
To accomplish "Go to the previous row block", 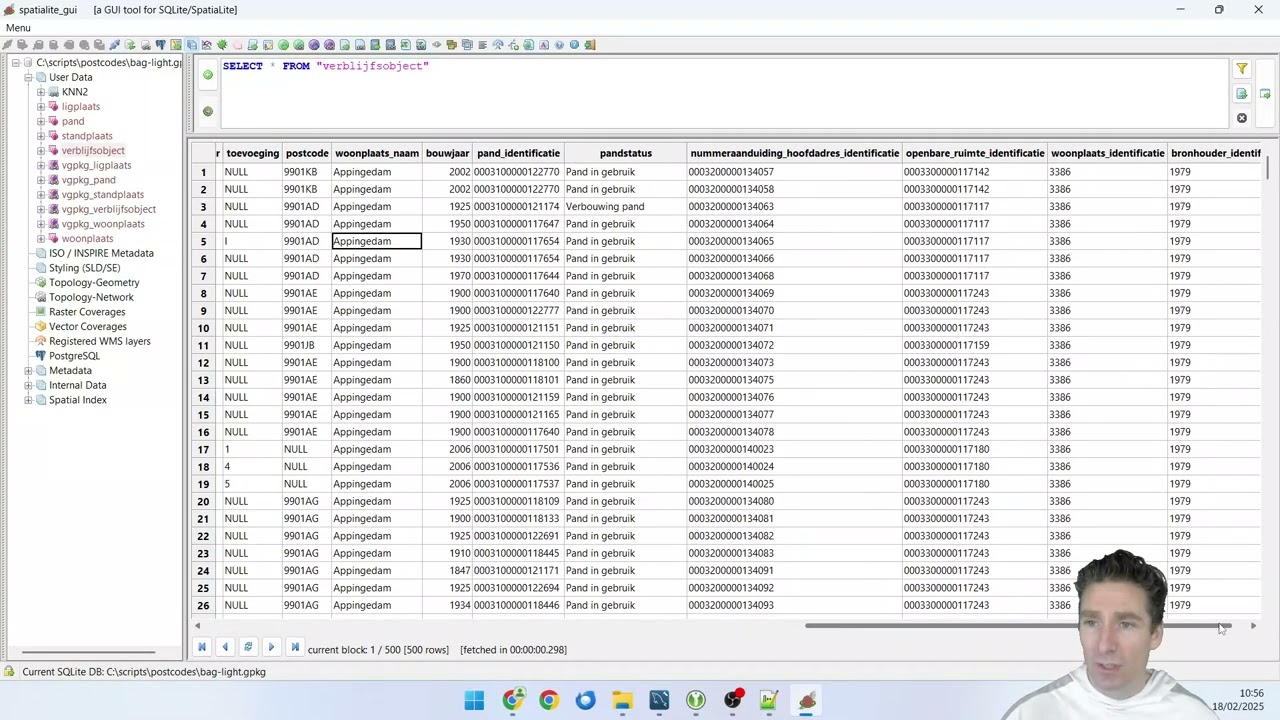I will click(x=225, y=648).
